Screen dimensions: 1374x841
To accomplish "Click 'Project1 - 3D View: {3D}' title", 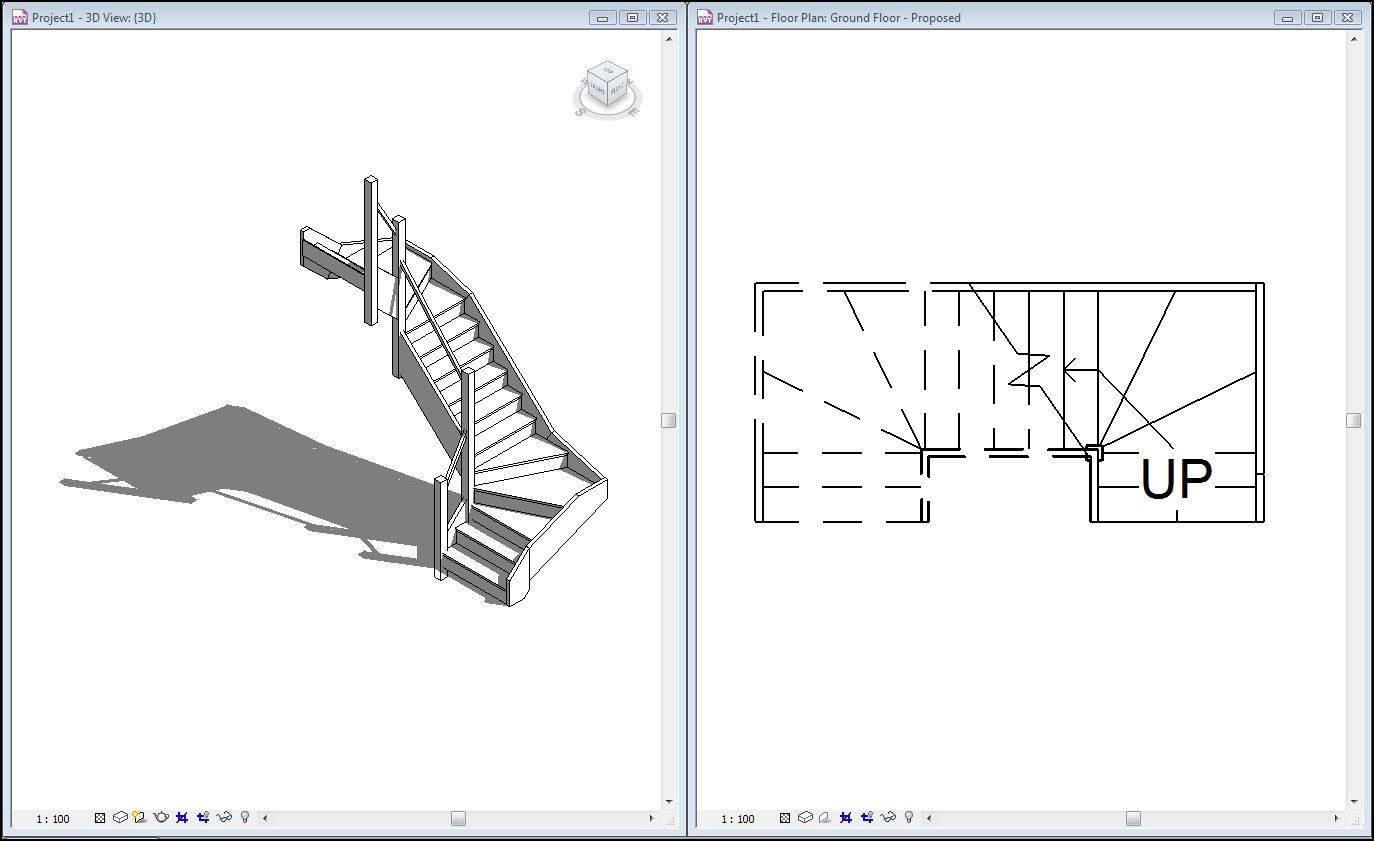I will pos(94,18).
